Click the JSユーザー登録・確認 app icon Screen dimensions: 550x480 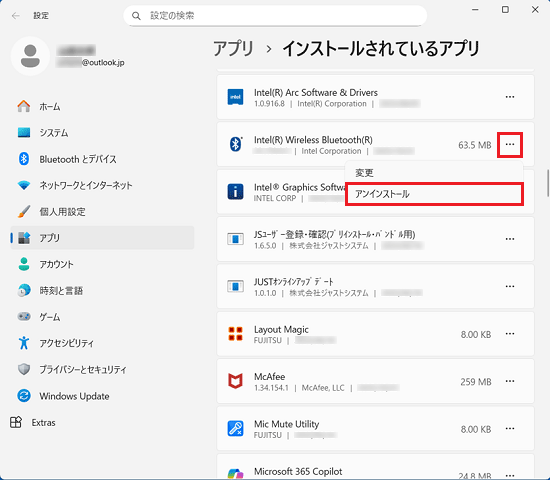[x=235, y=239]
